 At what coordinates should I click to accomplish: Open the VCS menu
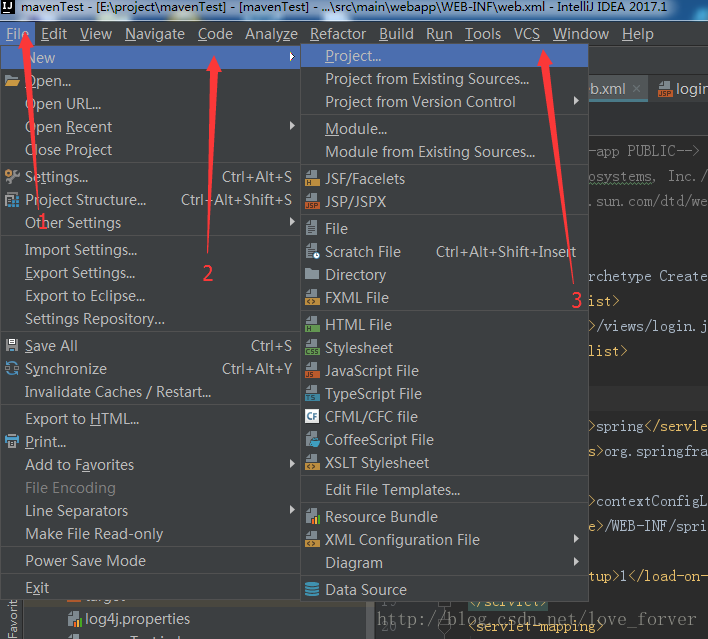(527, 34)
